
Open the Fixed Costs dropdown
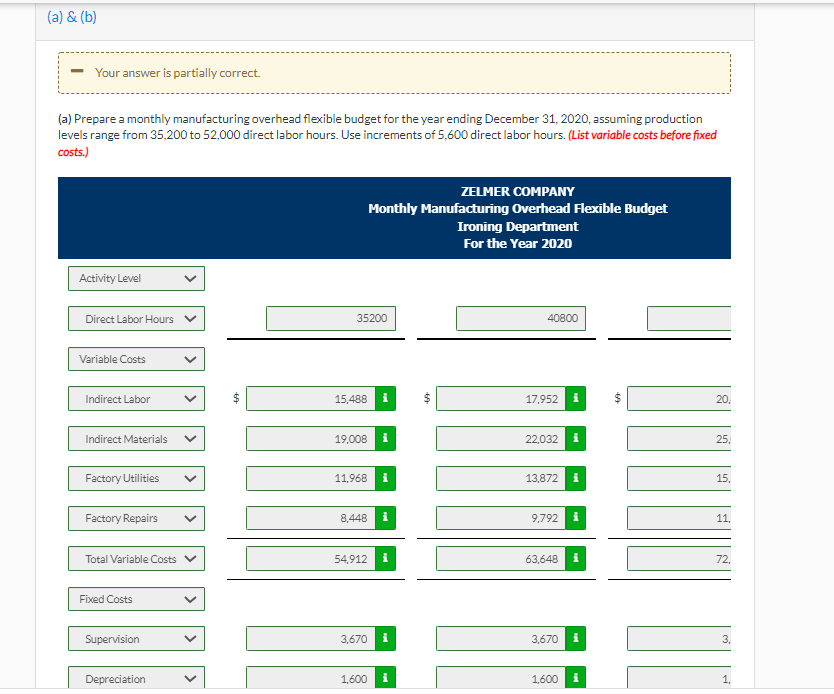(x=136, y=599)
